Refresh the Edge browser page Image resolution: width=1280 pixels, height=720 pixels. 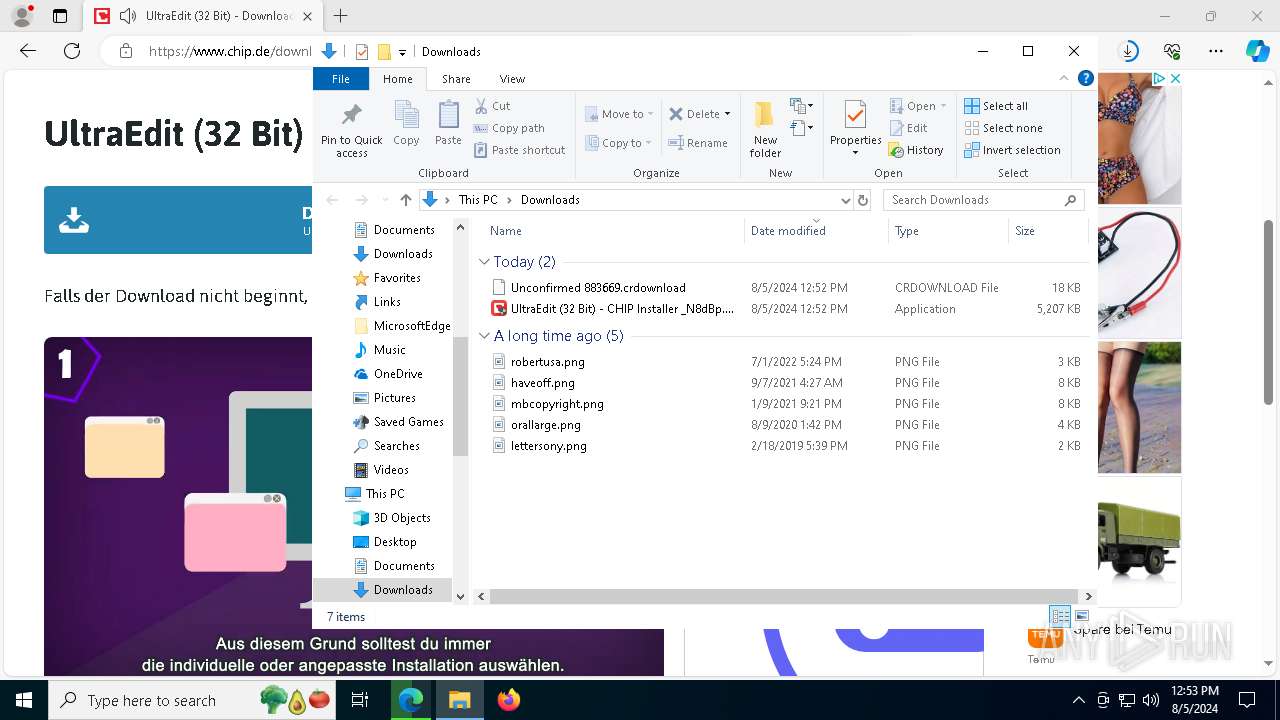[71, 51]
